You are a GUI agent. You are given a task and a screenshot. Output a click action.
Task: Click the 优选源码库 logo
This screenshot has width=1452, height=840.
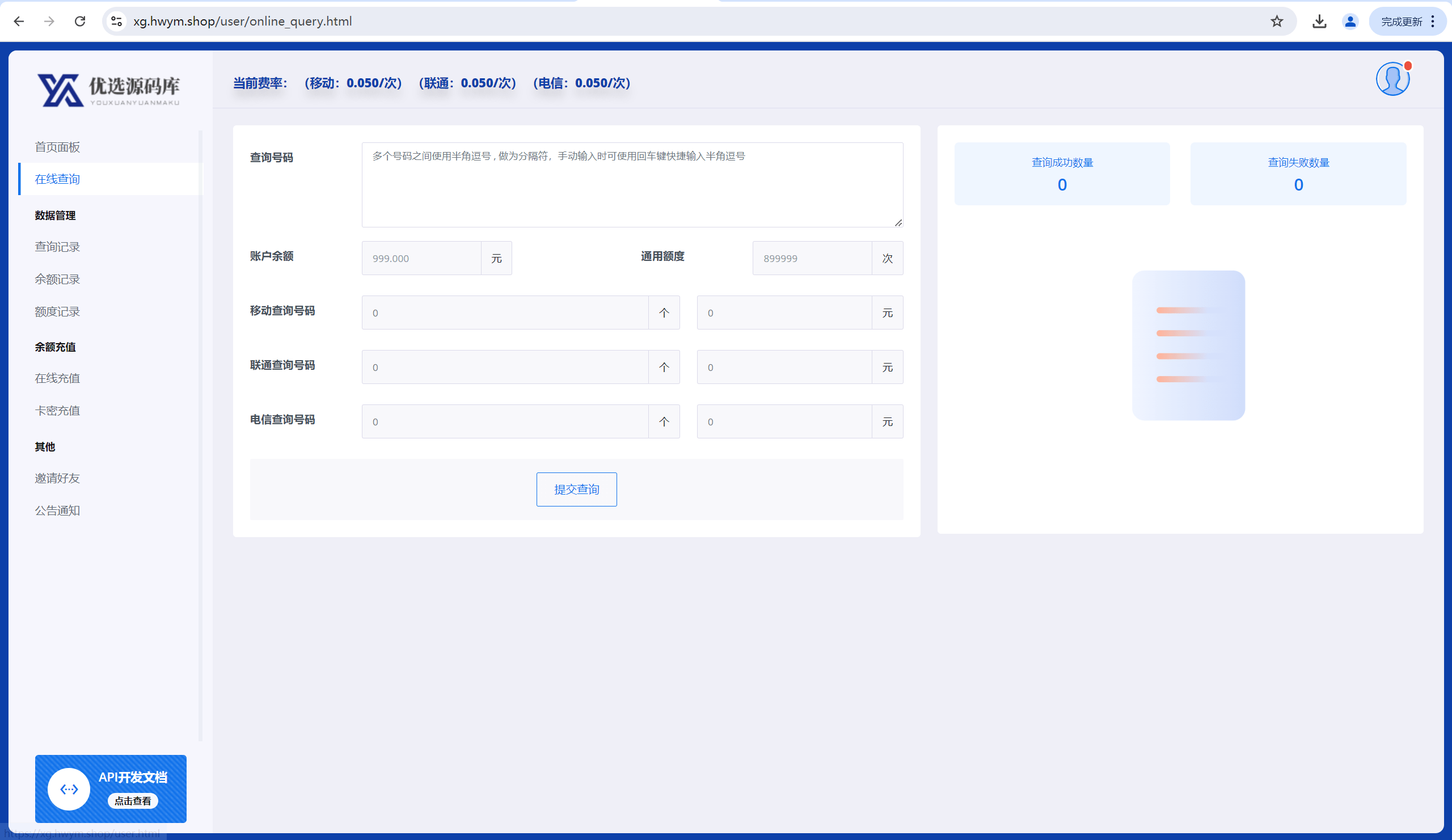tap(109, 90)
